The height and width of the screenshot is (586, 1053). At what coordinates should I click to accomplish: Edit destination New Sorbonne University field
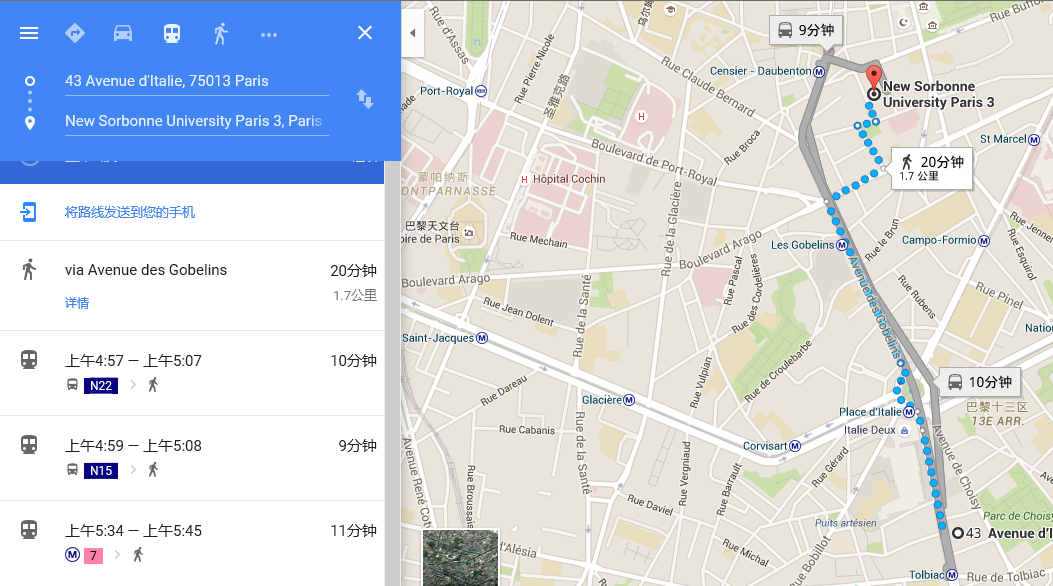pos(197,121)
